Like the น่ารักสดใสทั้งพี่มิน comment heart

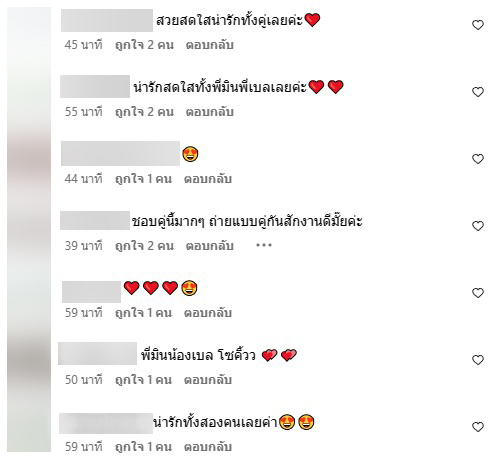click(478, 92)
